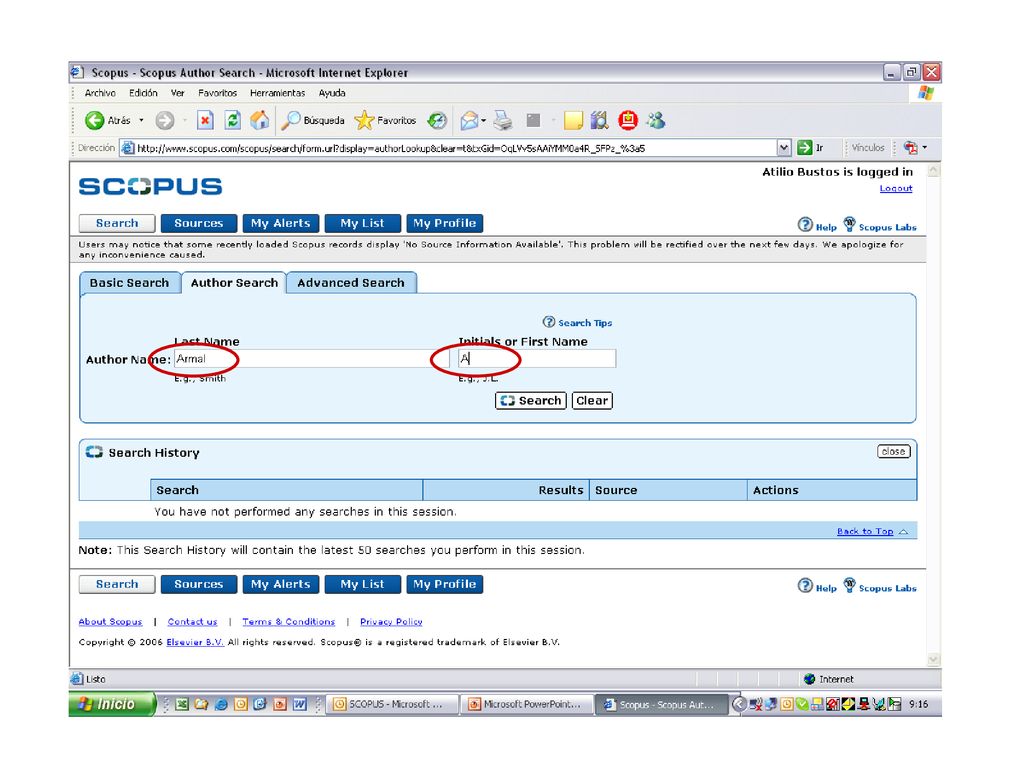Expand the Vínculos links bar
The image size is (1024, 768).
click(867, 148)
